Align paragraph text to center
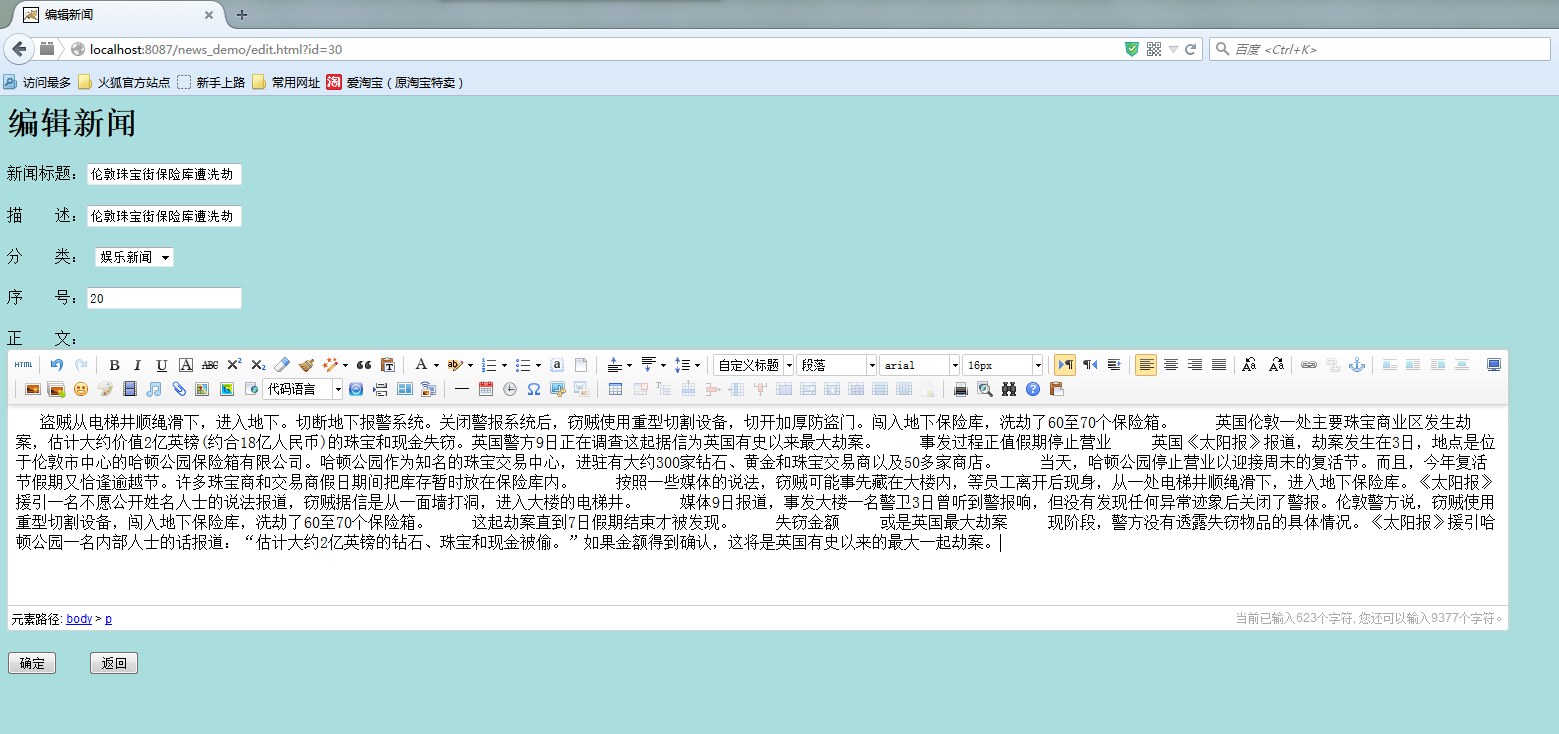Viewport: 1559px width, 734px height. pyautogui.click(x=1170, y=365)
